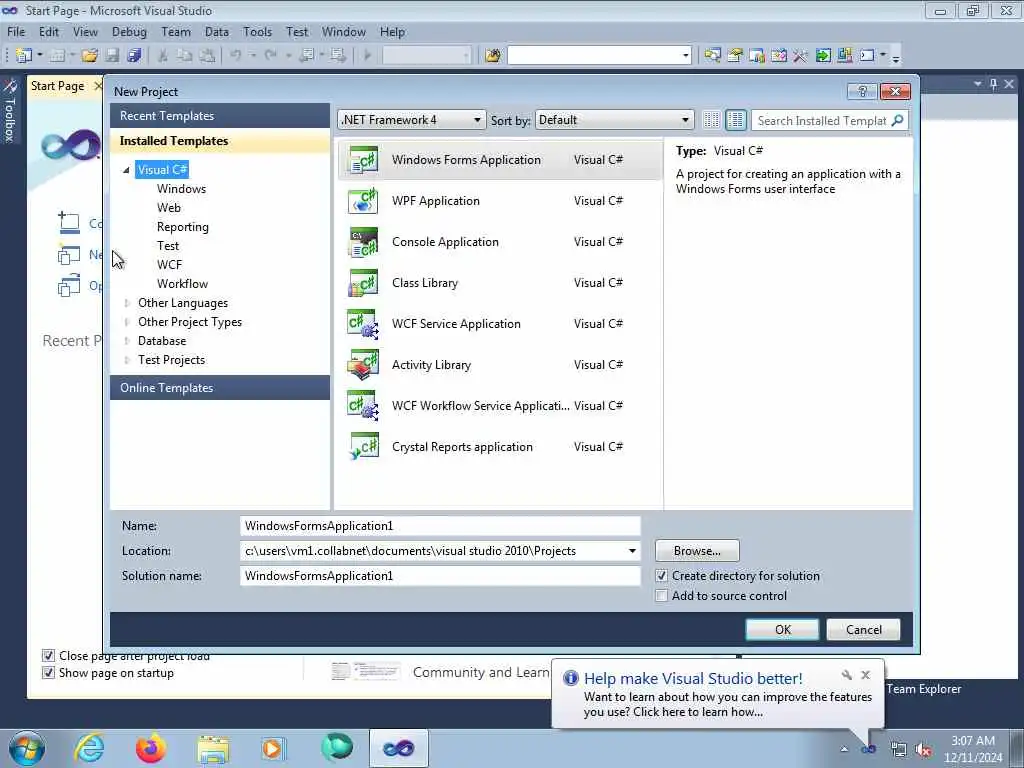Switch template list to medium icons view
This screenshot has width=1024, height=768.
click(735, 120)
